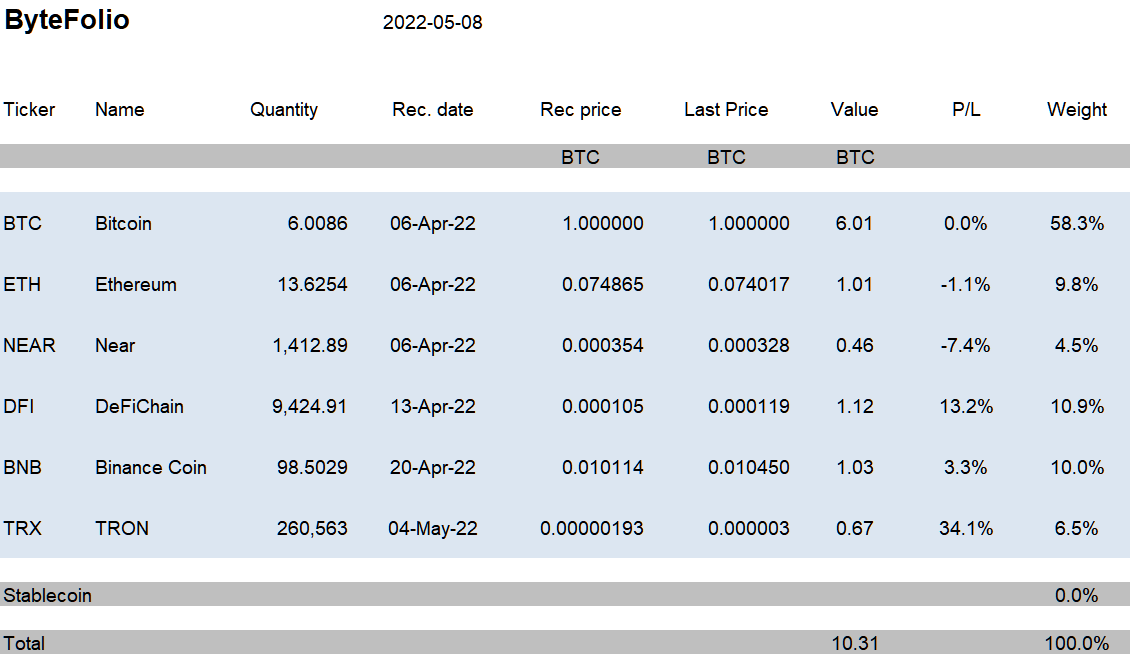Click the NEAR ticker cell
This screenshot has width=1130, height=658.
30,345
